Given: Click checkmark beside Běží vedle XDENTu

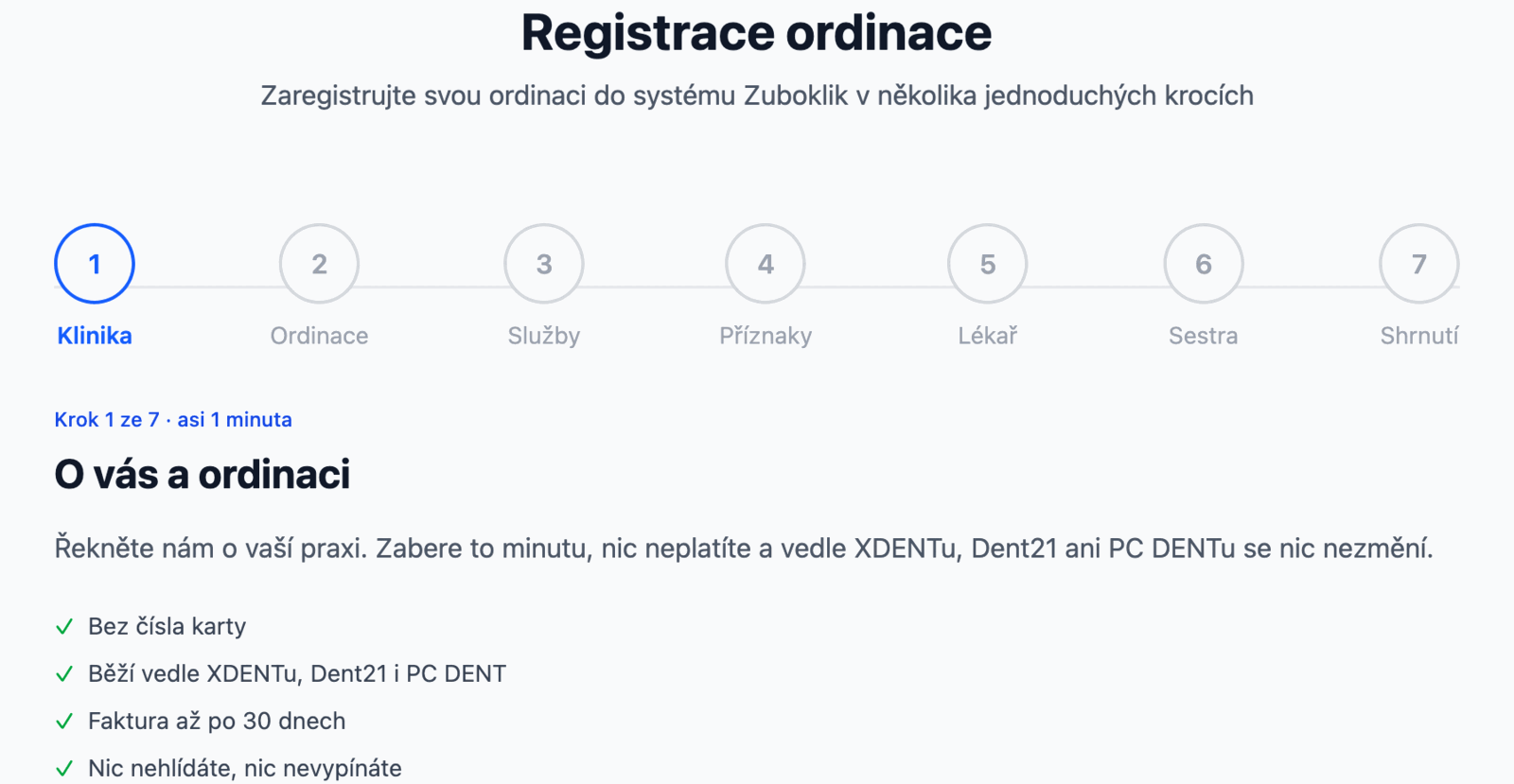Looking at the screenshot, I should point(64,674).
